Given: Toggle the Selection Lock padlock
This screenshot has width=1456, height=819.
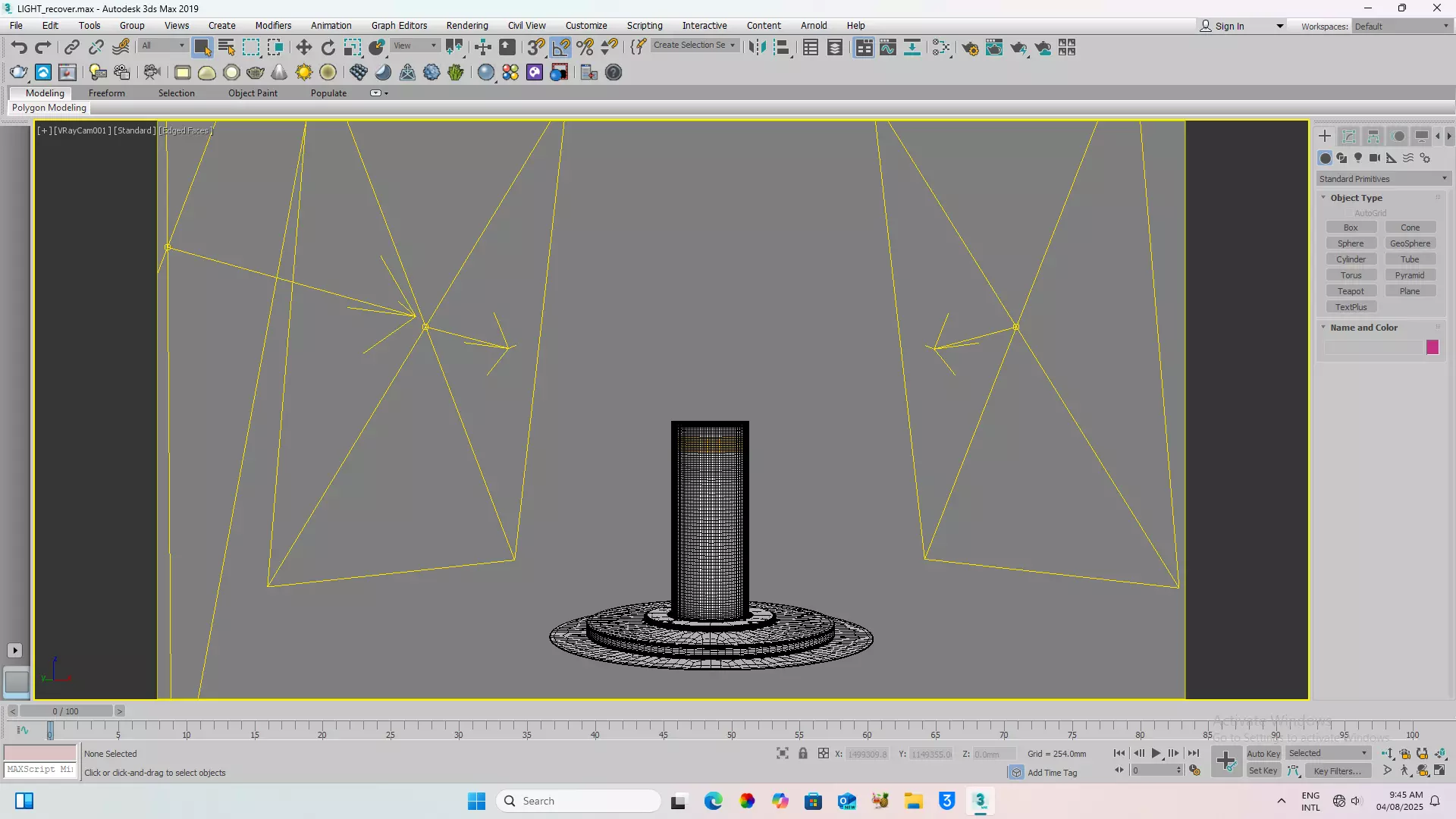Looking at the screenshot, I should (x=803, y=753).
